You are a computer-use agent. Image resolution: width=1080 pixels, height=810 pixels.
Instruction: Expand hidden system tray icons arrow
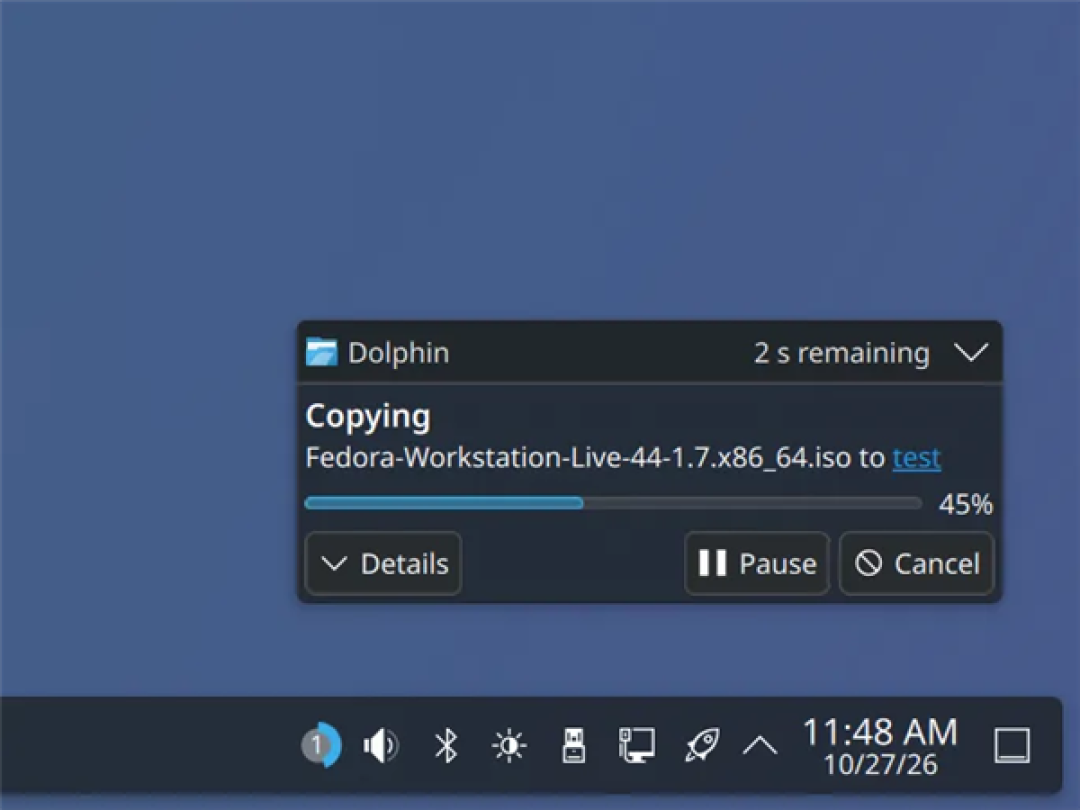pos(760,745)
